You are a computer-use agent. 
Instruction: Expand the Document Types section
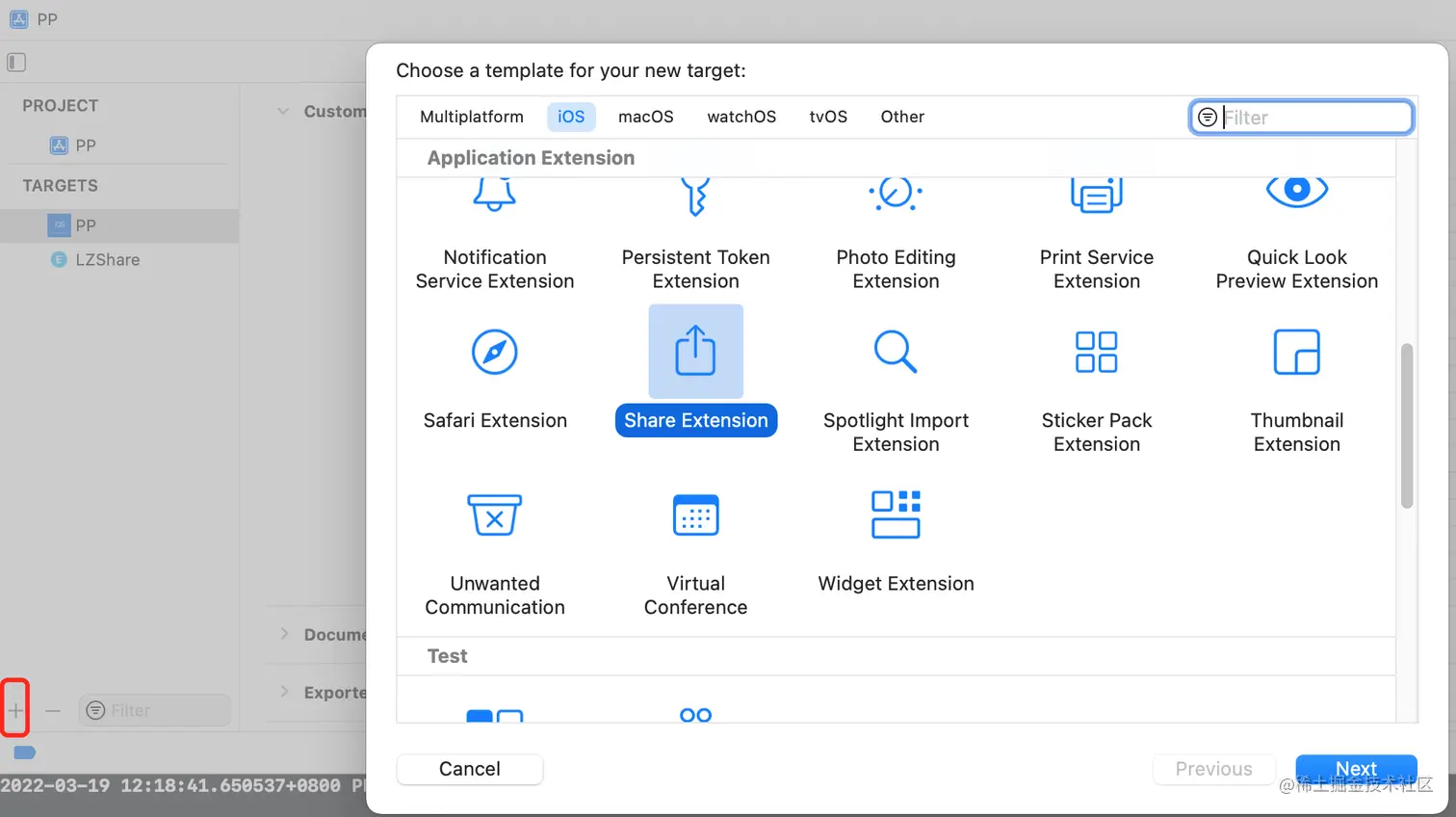284,634
